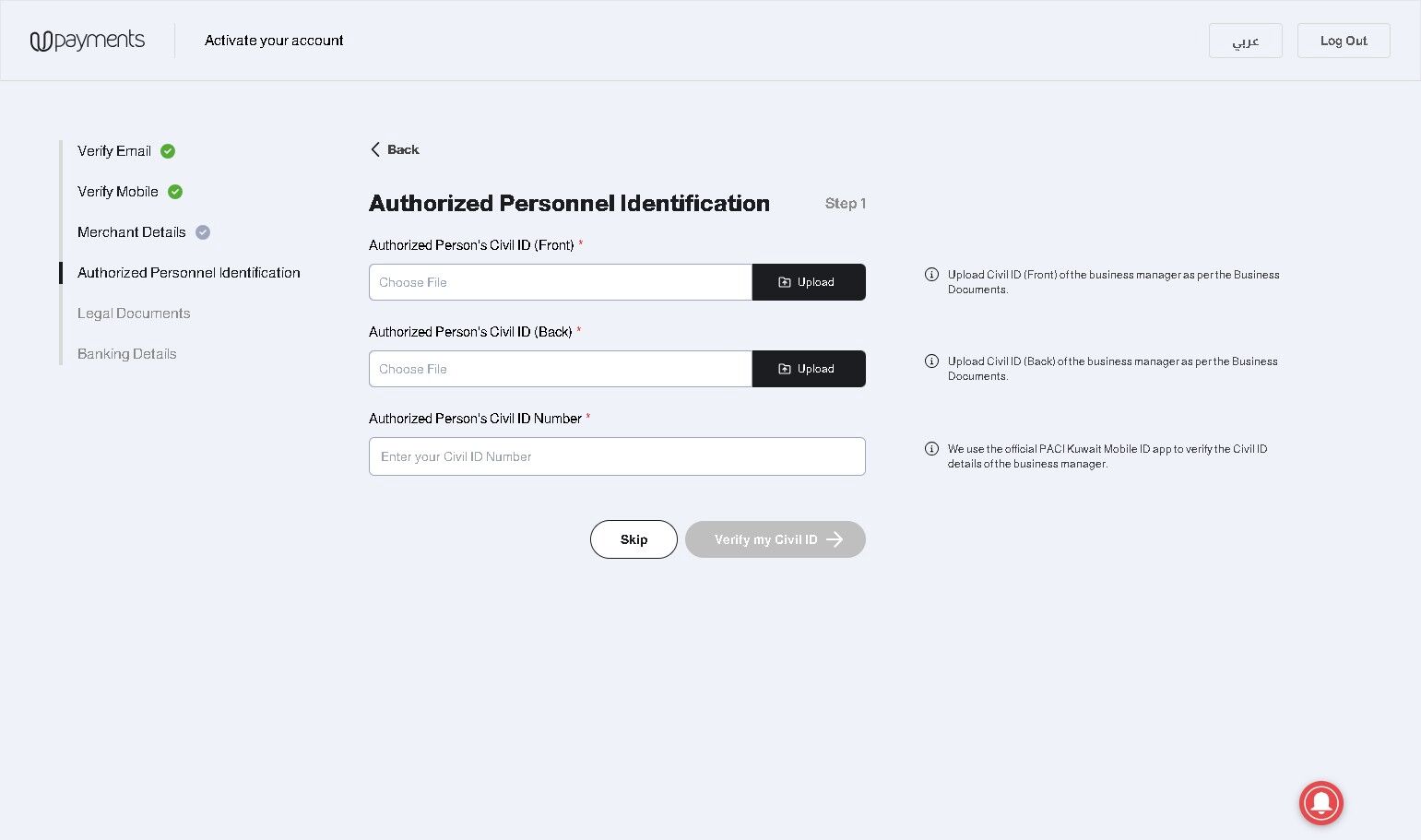Click the green check next to Verify Email
This screenshot has width=1421, height=840.
[168, 151]
